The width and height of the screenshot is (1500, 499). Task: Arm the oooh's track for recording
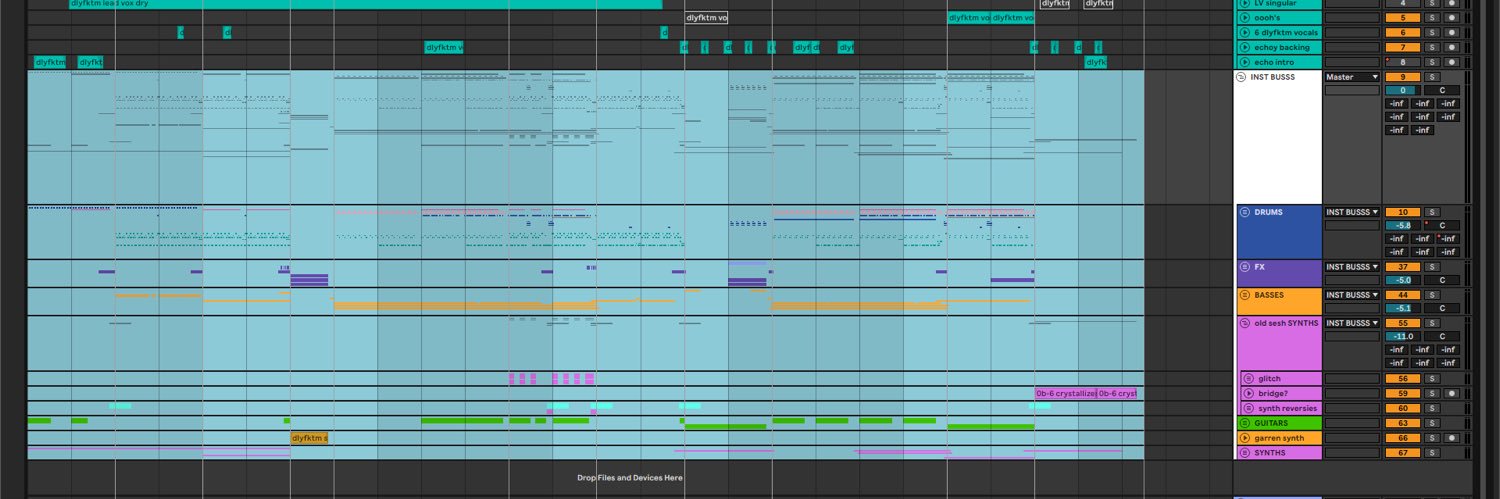(1451, 18)
